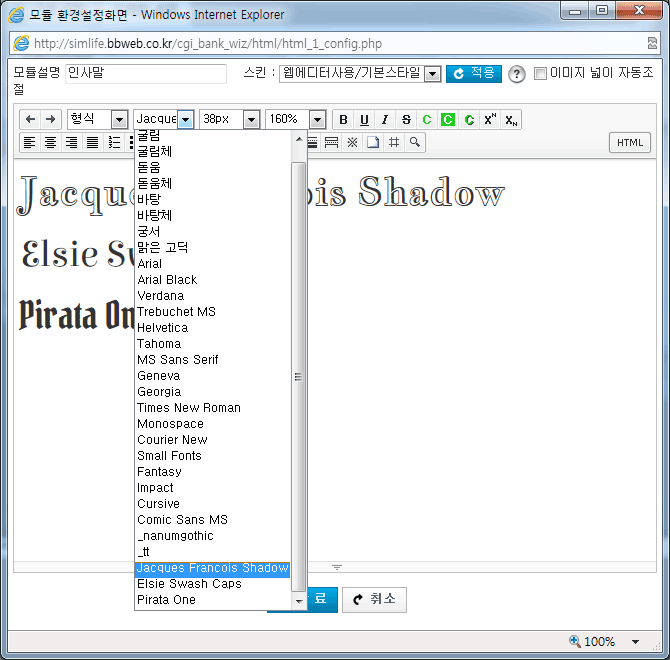The height and width of the screenshot is (660, 670).
Task: Pick Comic Sans MS in font list
Action: coord(182,520)
